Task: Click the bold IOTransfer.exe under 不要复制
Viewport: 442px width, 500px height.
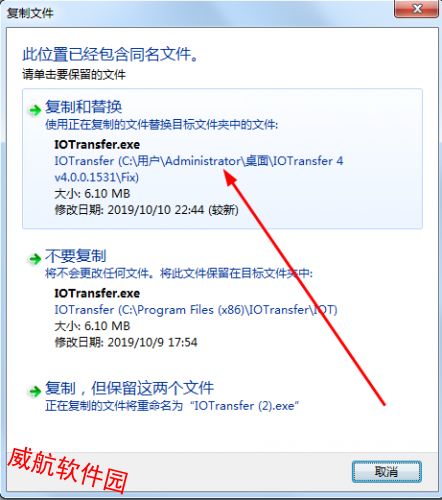Action: click(x=97, y=293)
